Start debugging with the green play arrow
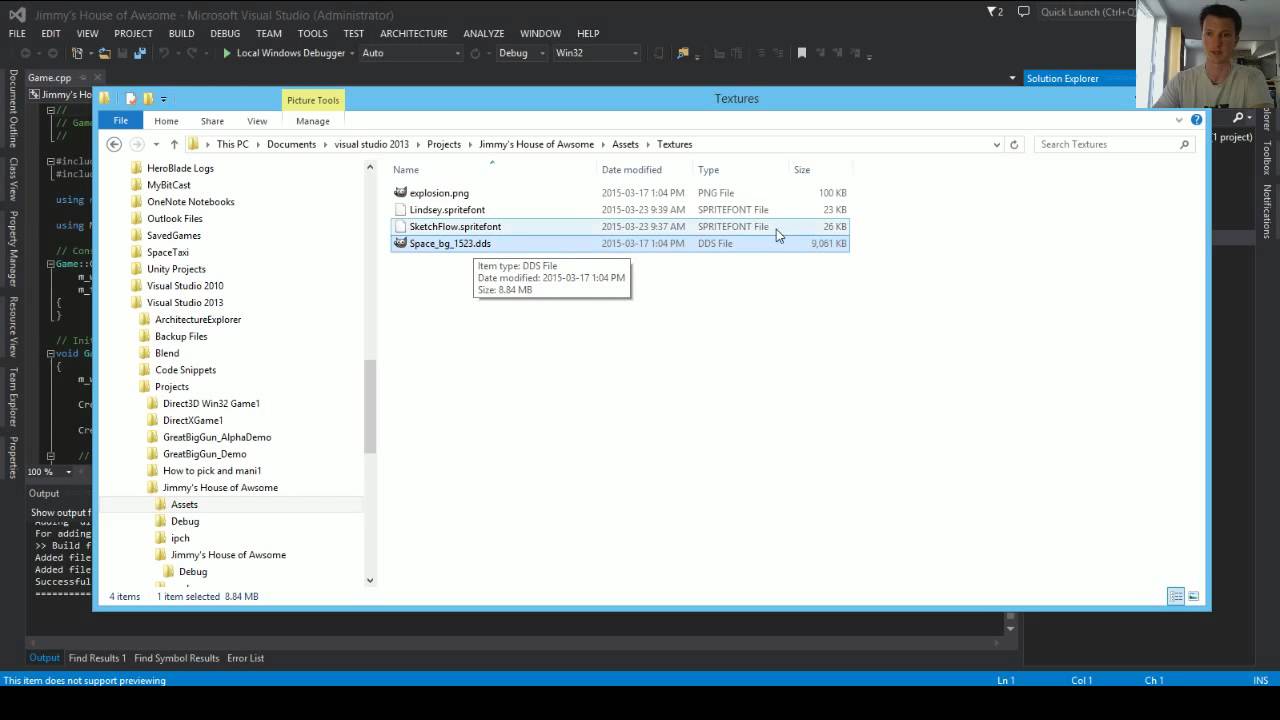Image resolution: width=1280 pixels, height=720 pixels. tap(227, 53)
